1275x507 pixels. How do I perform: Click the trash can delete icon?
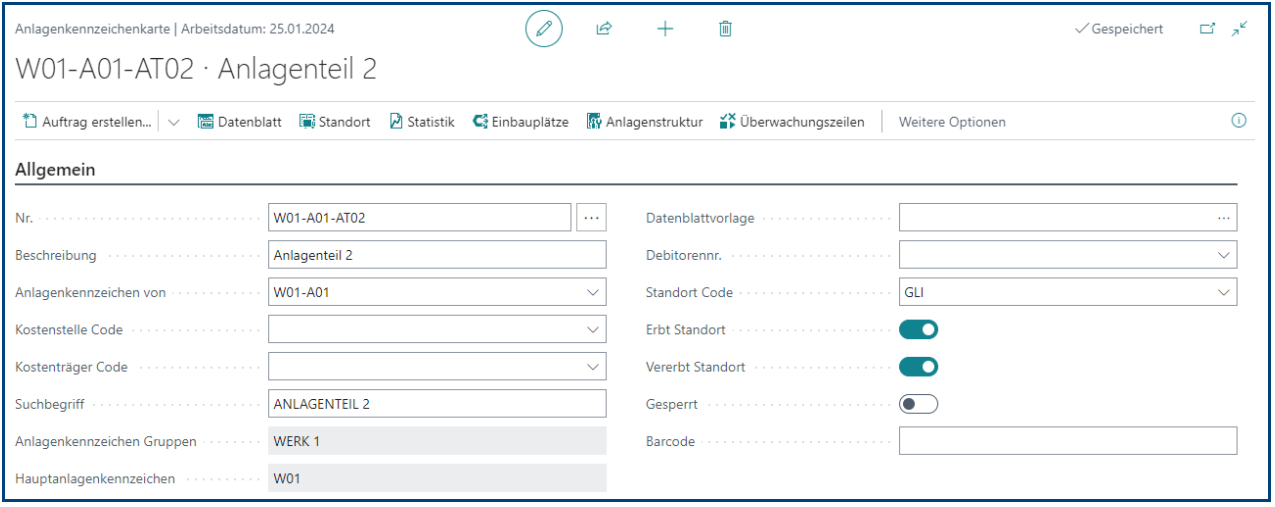(726, 29)
